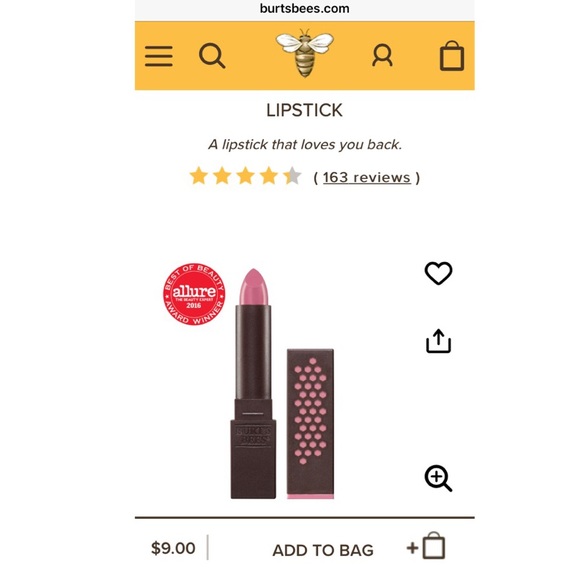Click the fifth half-filled star
Viewport: 580px width, 580px height.
pyautogui.click(x=293, y=175)
